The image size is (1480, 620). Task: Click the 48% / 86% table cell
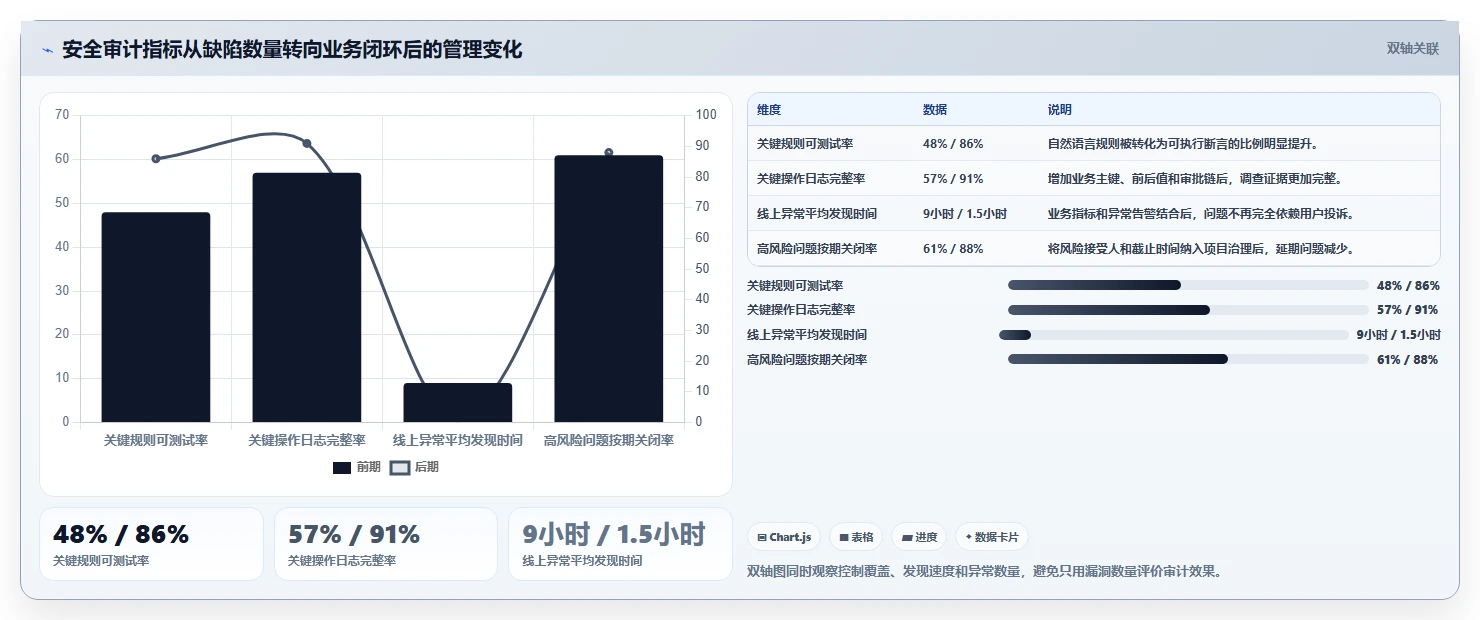[953, 144]
